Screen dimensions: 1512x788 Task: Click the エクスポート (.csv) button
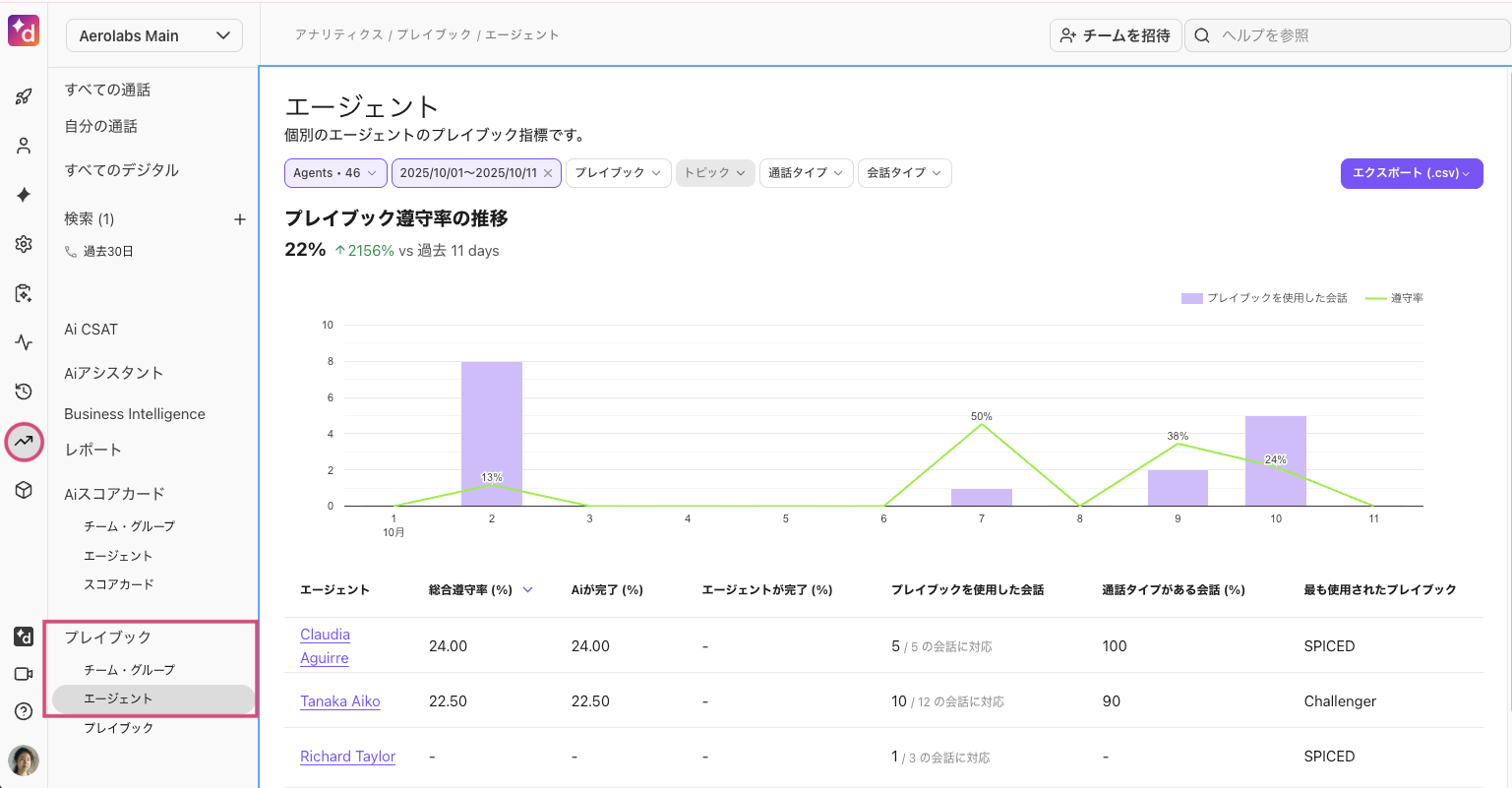(1411, 173)
